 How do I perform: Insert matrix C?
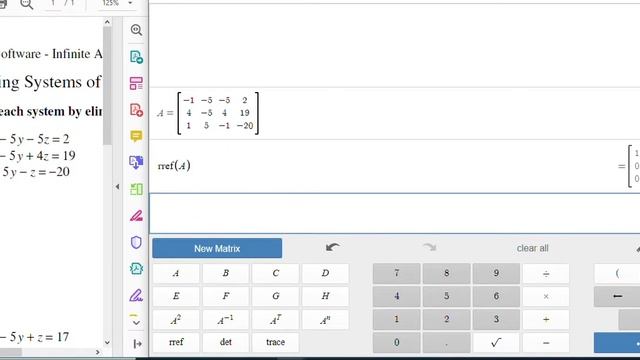pyautogui.click(x=276, y=273)
